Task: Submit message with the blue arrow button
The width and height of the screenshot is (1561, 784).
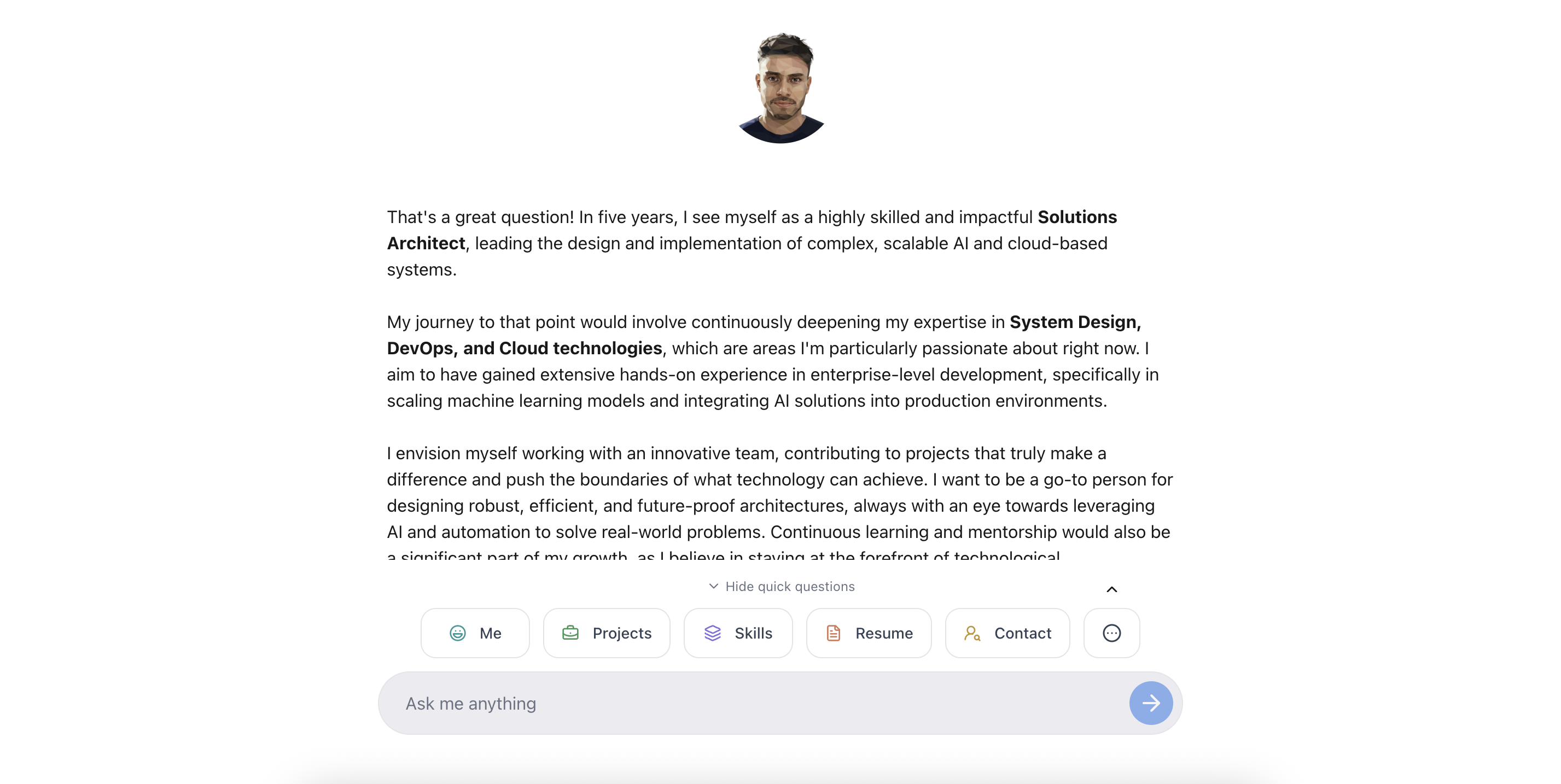Action: (1151, 703)
